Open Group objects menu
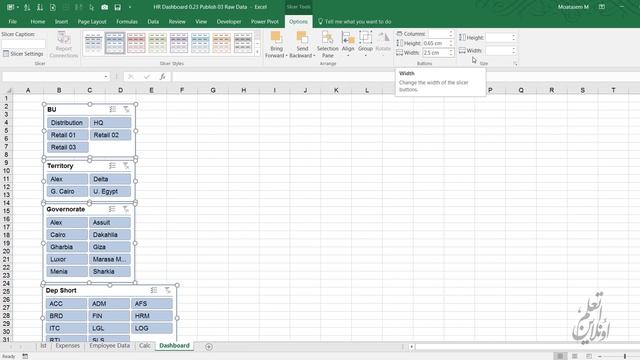The image size is (640, 360). click(365, 44)
